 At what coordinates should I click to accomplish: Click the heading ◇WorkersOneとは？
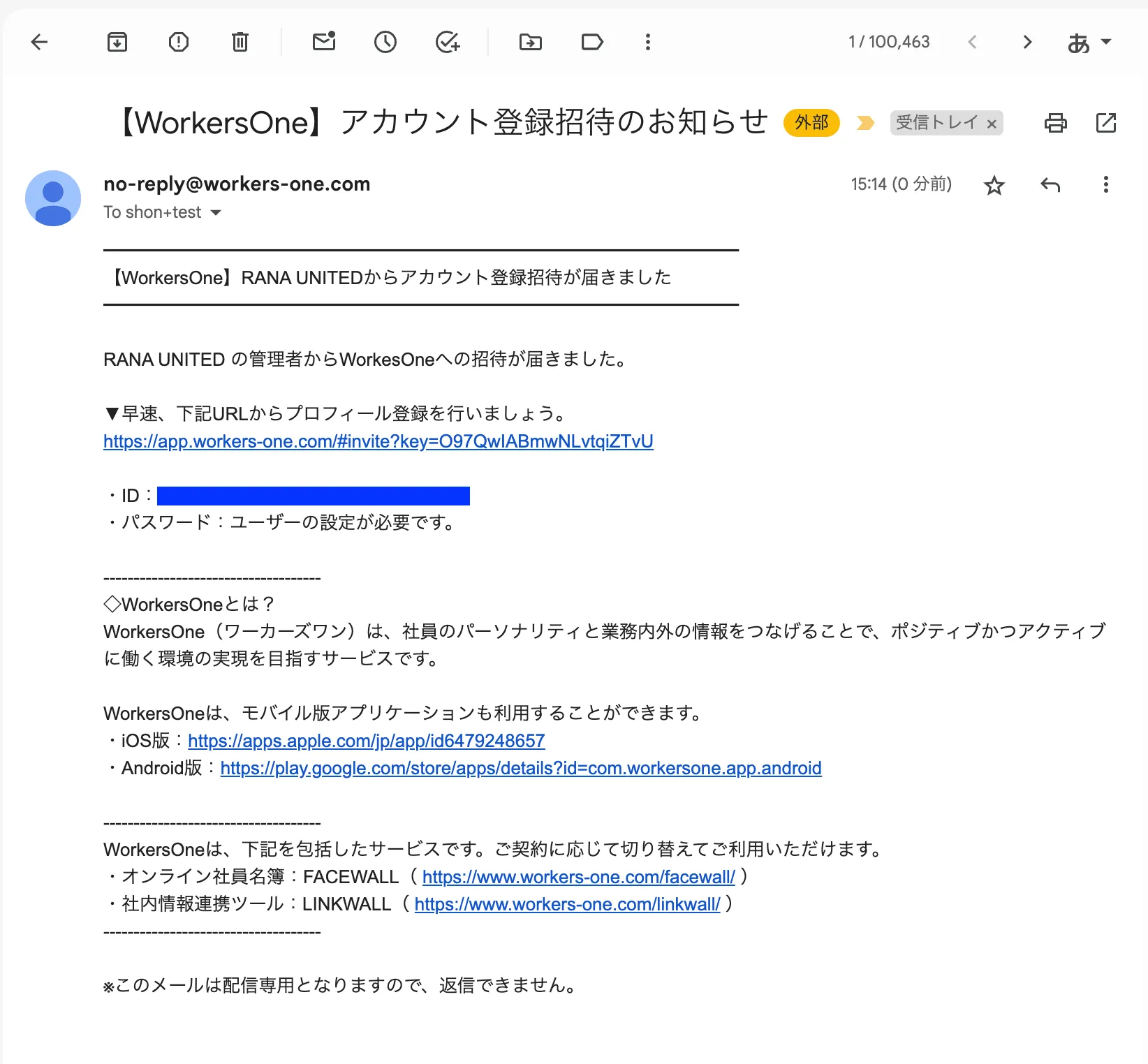pos(189,605)
